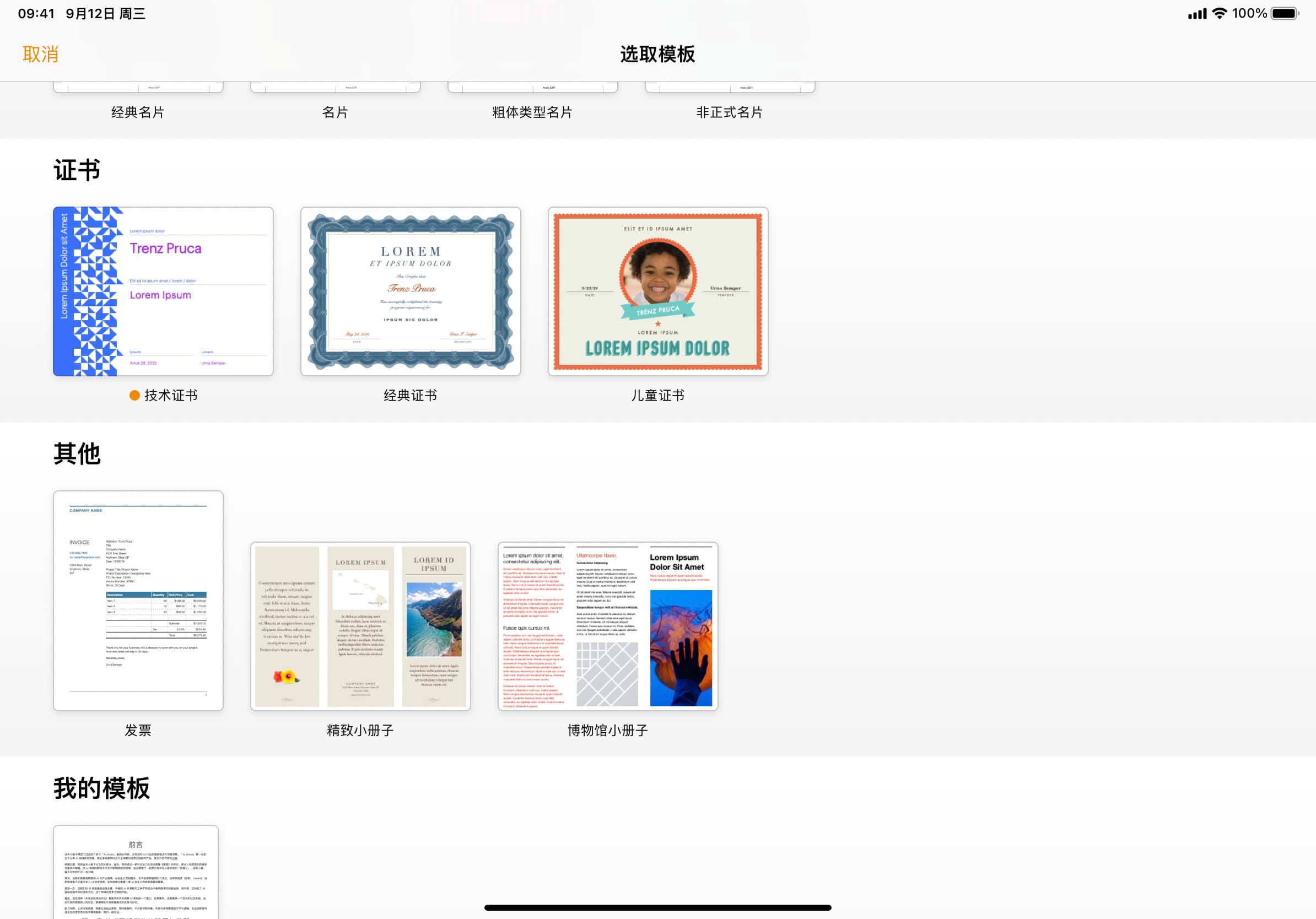This screenshot has height=919, width=1316.
Task: Tap the 取消 cancel button
Action: (x=41, y=55)
